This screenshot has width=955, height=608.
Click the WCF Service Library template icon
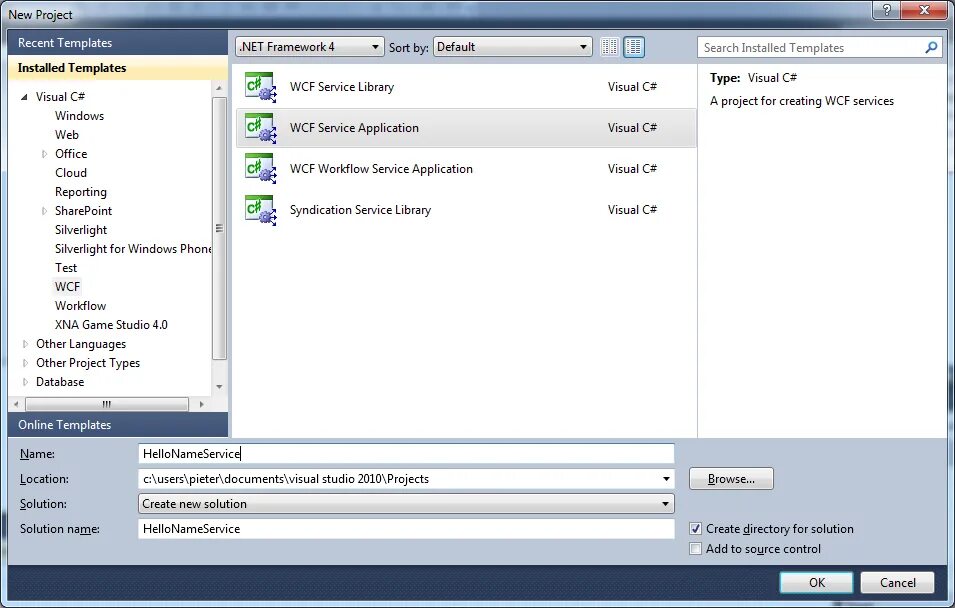tap(261, 87)
